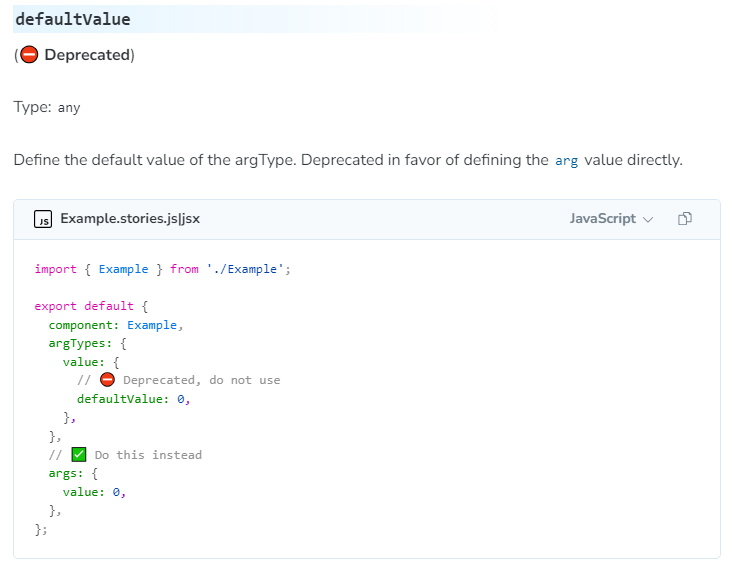
Task: Expand the language chevron next to JavaScript
Action: (x=648, y=219)
